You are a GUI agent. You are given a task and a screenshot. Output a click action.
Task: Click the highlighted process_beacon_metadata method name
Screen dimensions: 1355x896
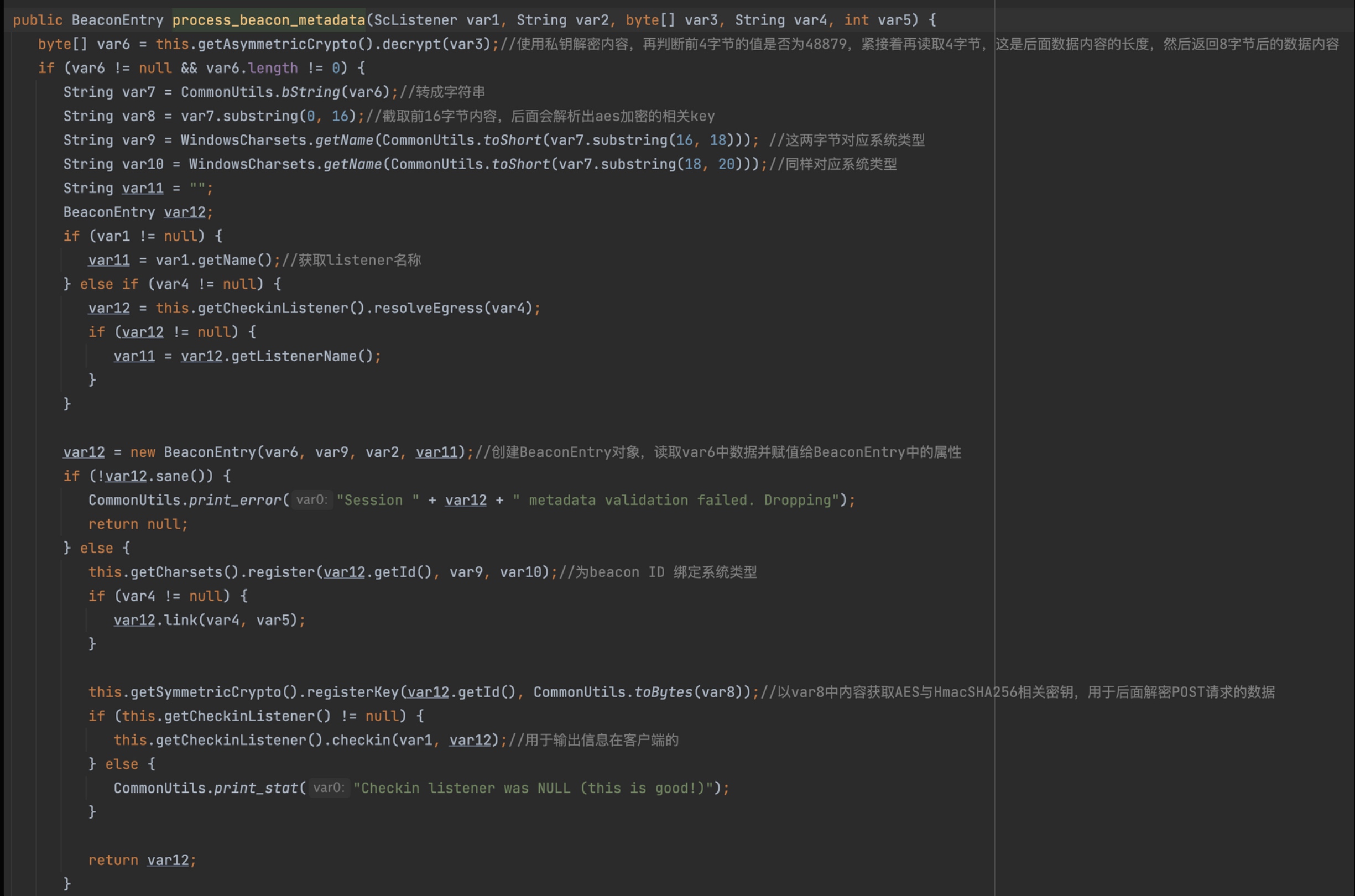(x=268, y=20)
